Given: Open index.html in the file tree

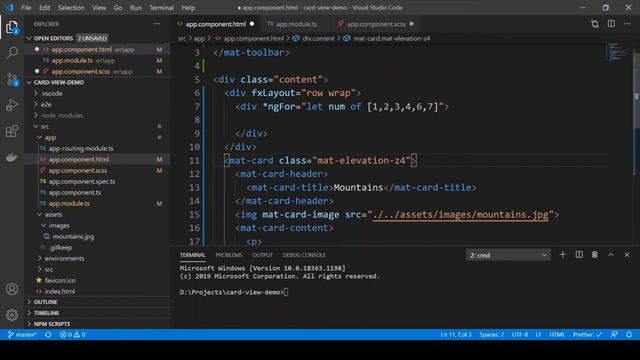Looking at the screenshot, I should click(60, 291).
